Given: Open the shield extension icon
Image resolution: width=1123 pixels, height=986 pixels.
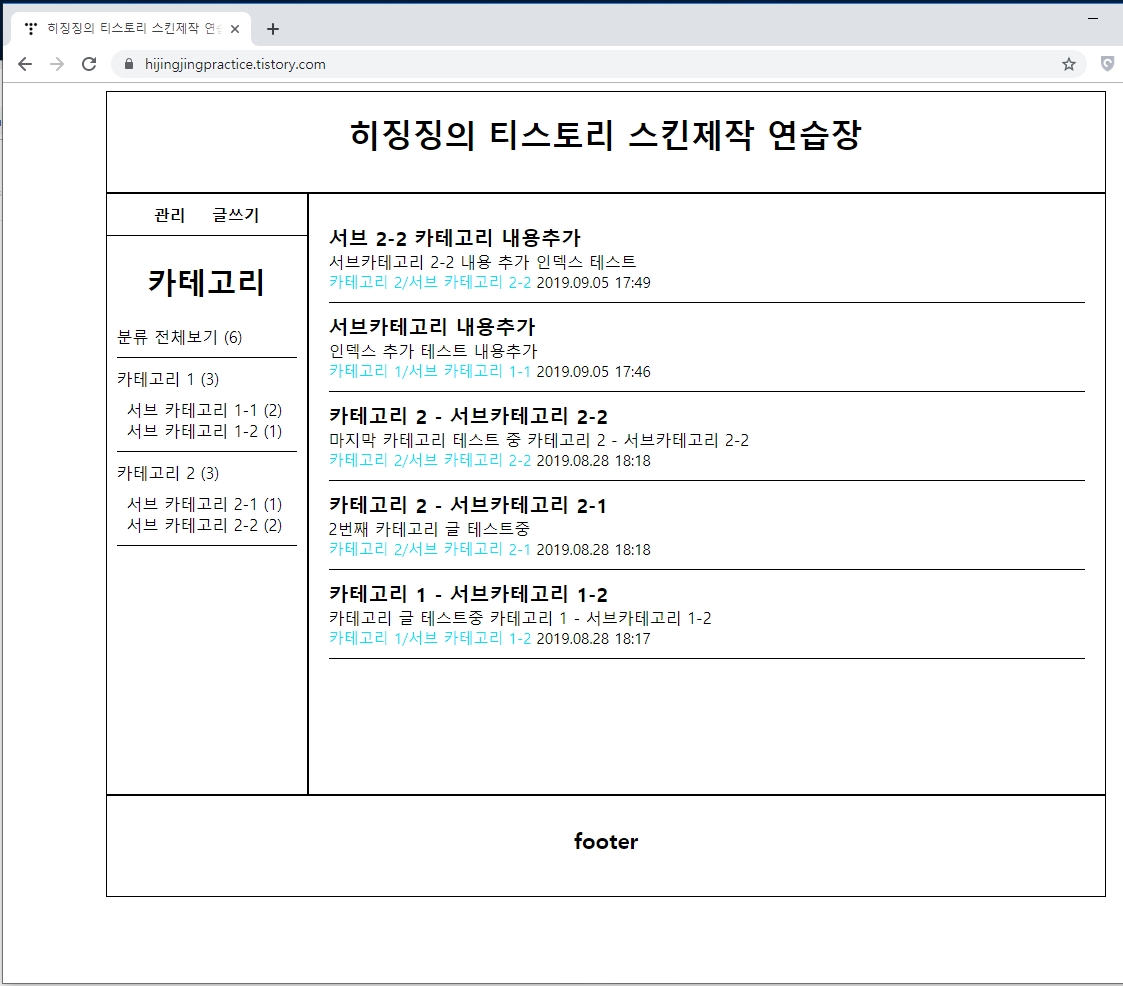Looking at the screenshot, I should [1107, 64].
